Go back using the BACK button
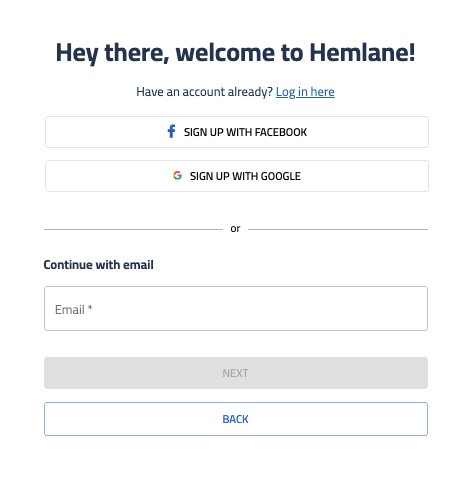The width and height of the screenshot is (456, 487). click(x=236, y=419)
